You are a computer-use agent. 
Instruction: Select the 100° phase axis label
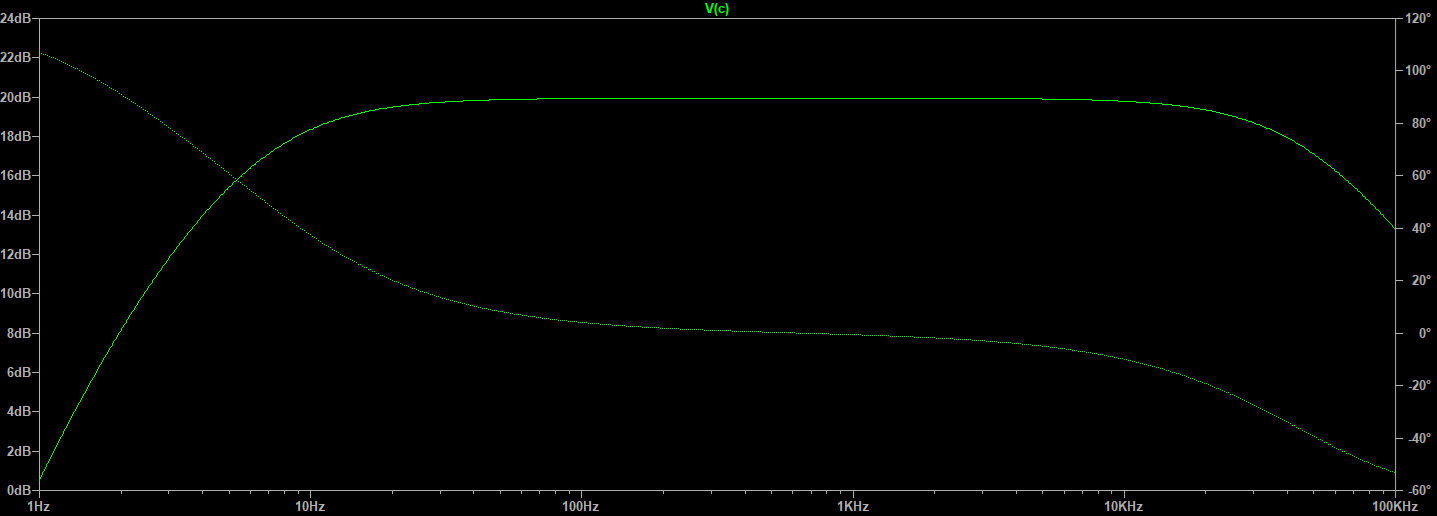point(1419,71)
